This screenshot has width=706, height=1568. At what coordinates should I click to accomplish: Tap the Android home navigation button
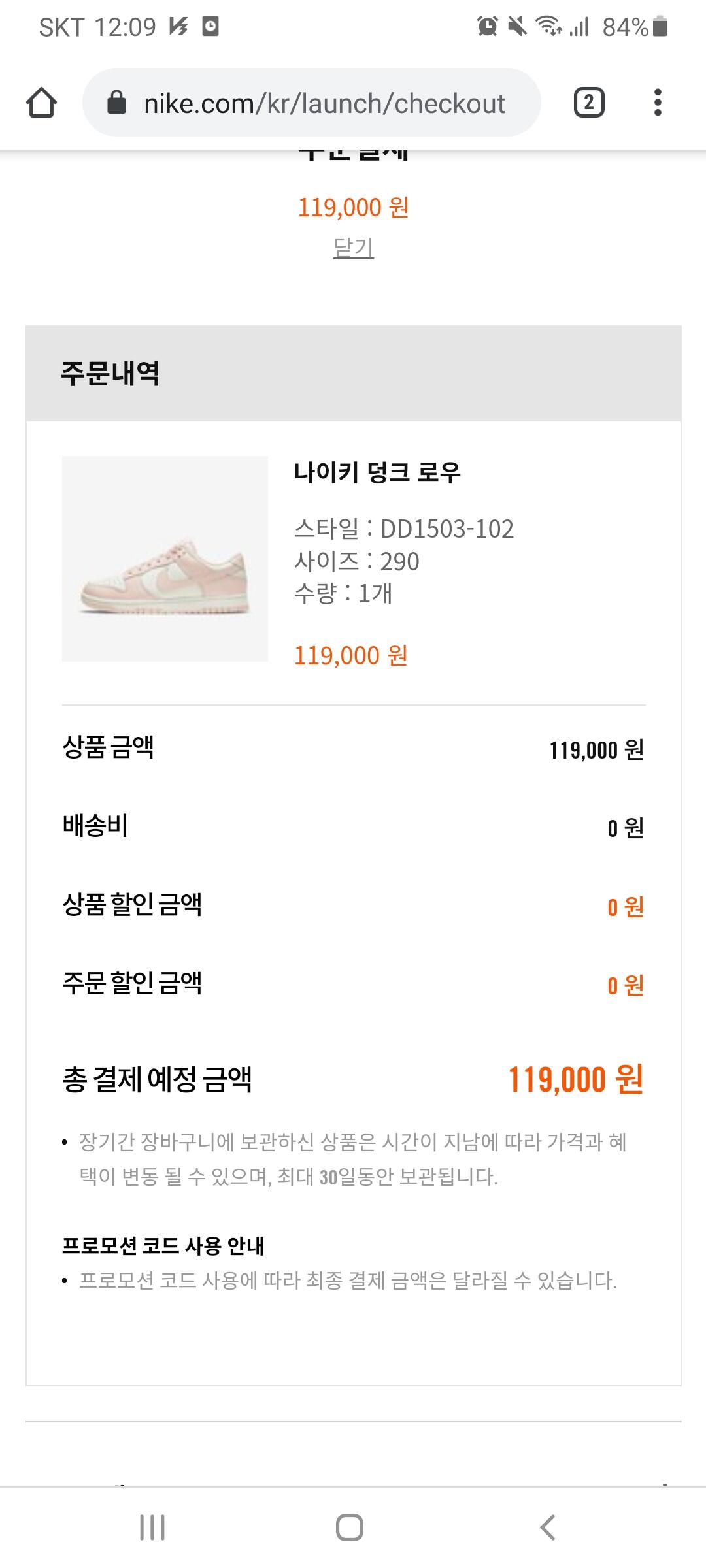(350, 1527)
